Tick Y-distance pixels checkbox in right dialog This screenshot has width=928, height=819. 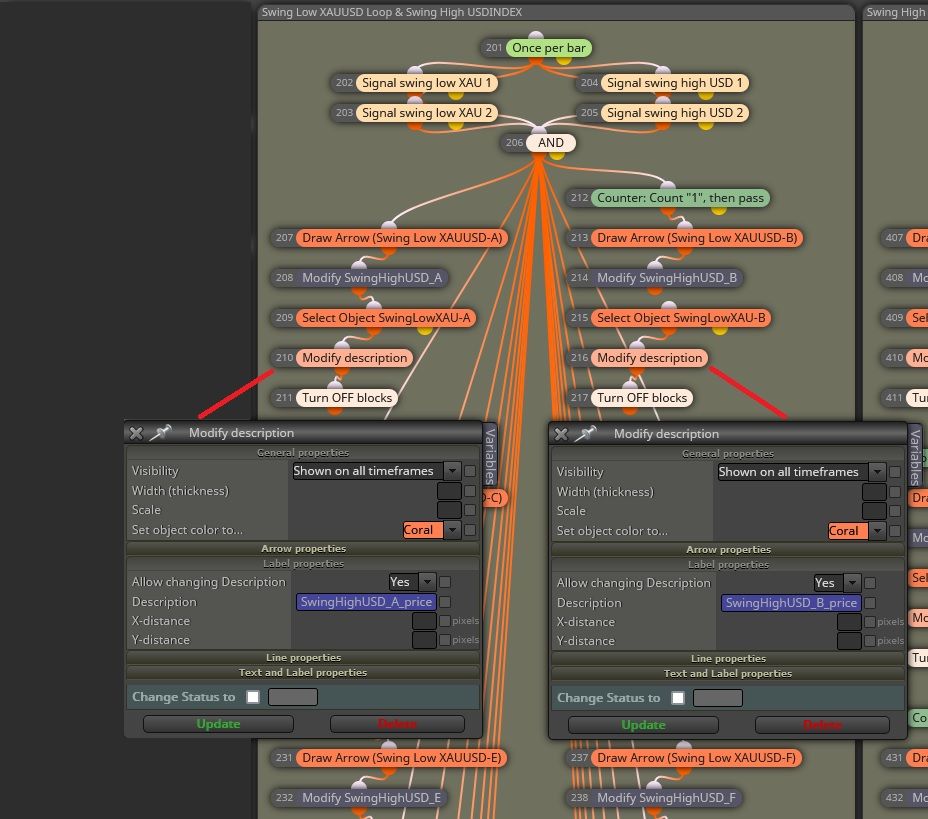870,641
